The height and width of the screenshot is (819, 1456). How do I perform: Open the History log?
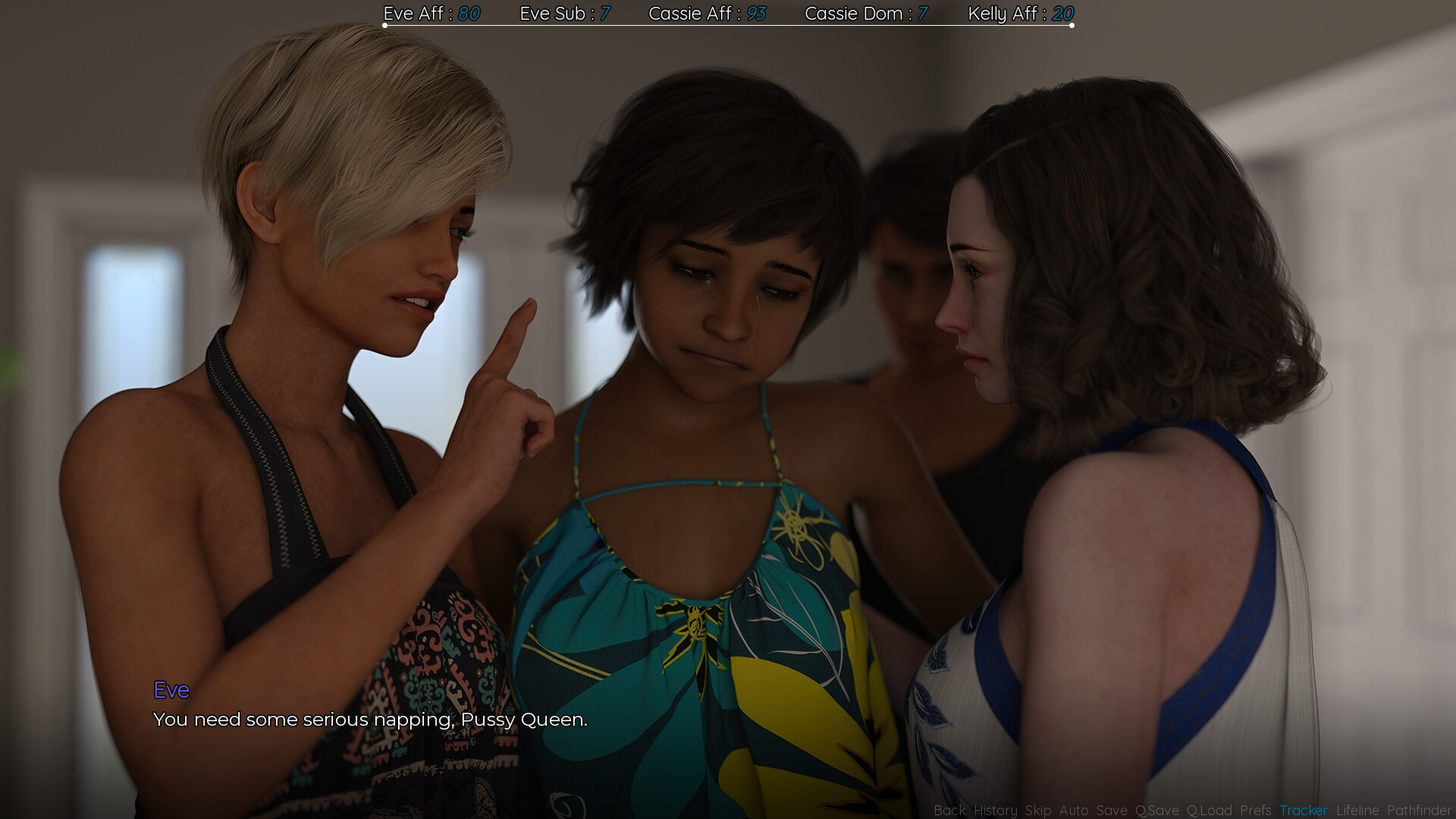click(995, 811)
